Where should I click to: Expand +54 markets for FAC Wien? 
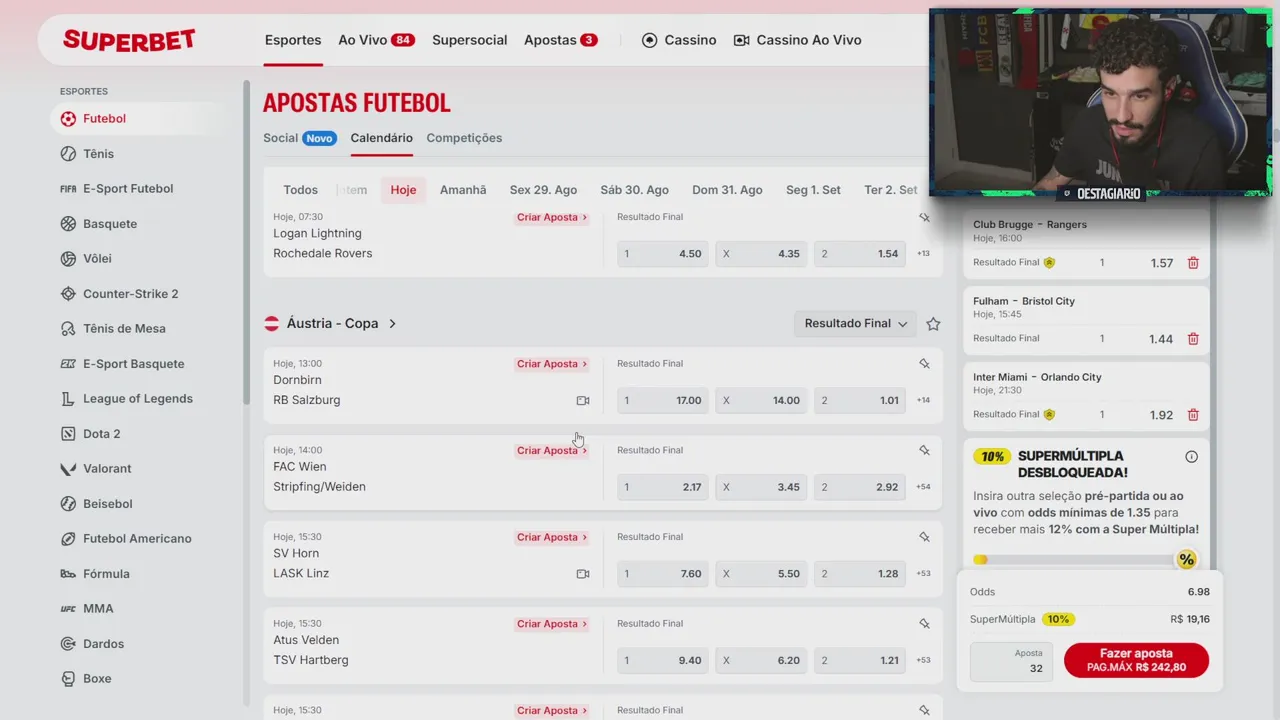(923, 487)
